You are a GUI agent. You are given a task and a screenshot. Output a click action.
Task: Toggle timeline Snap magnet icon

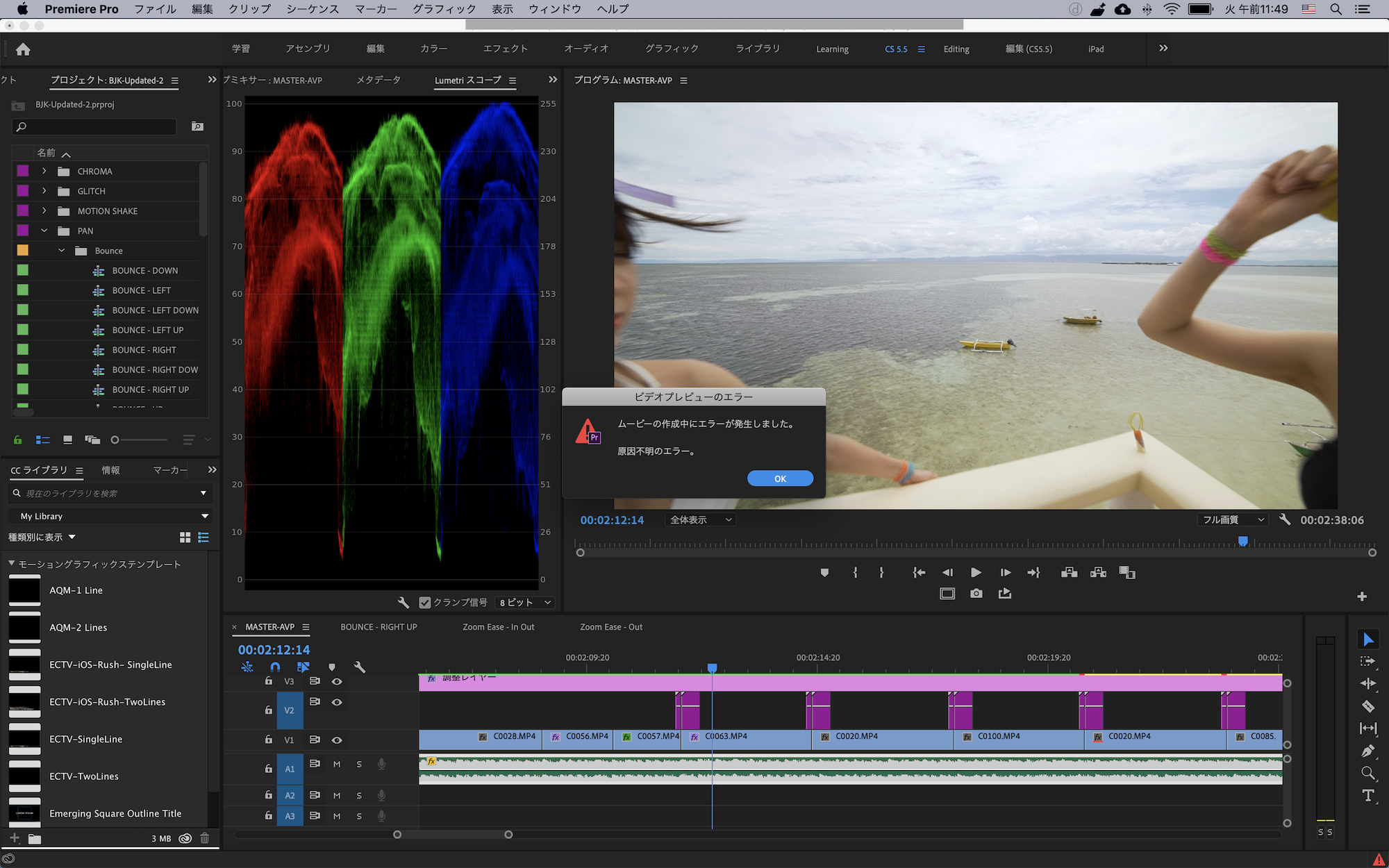point(275,667)
